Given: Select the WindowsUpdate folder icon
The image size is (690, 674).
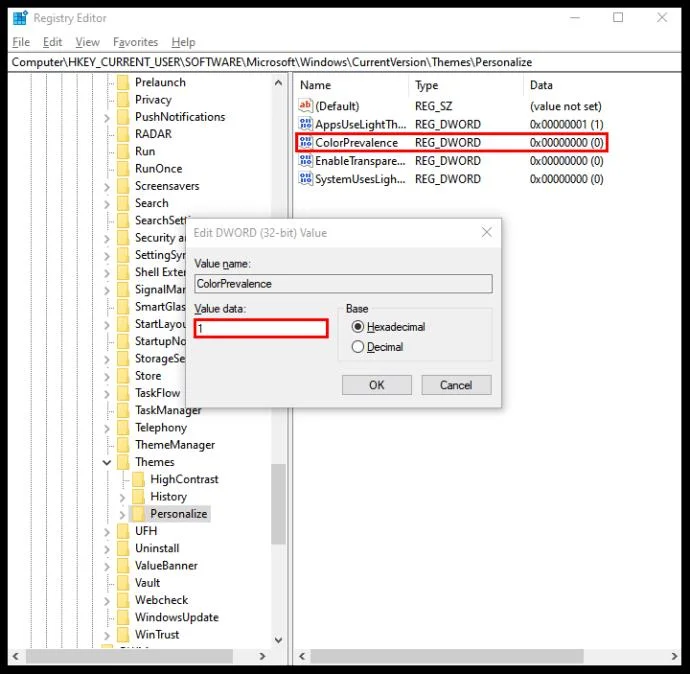Looking at the screenshot, I should tap(123, 617).
